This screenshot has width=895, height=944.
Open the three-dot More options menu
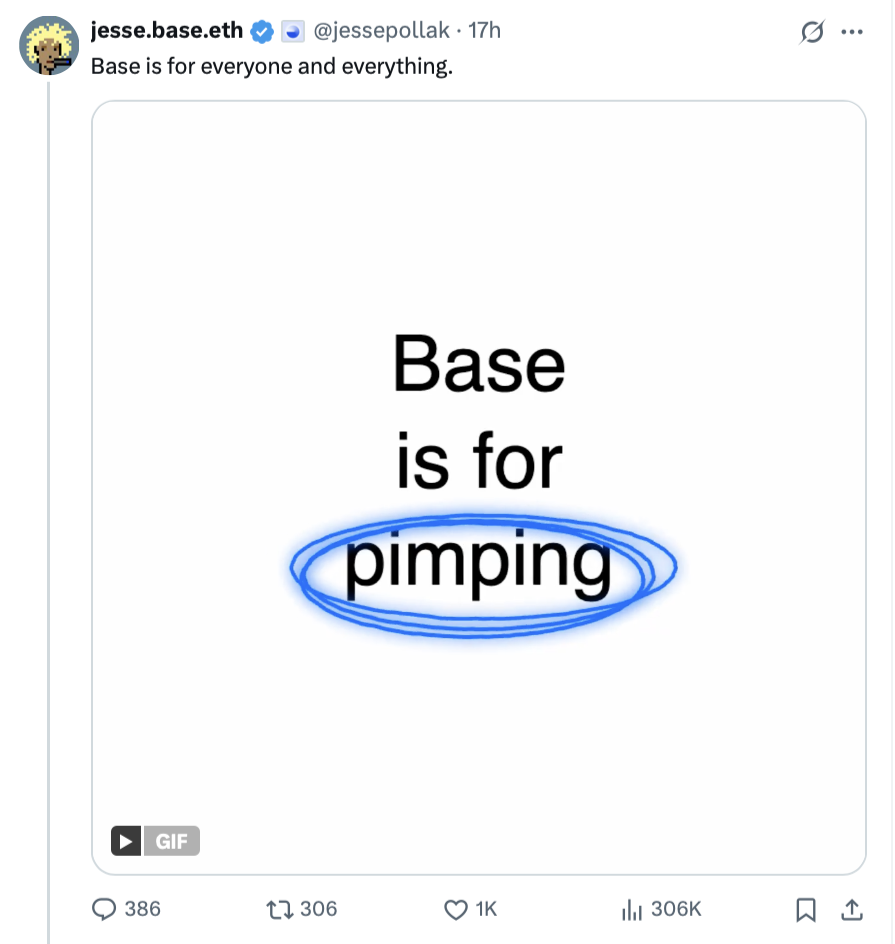pos(852,32)
